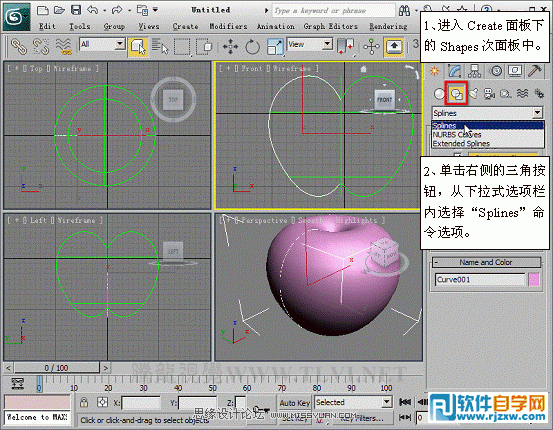Open a file with the Open icon
Viewport: 553px width, 430px height.
click(59, 10)
